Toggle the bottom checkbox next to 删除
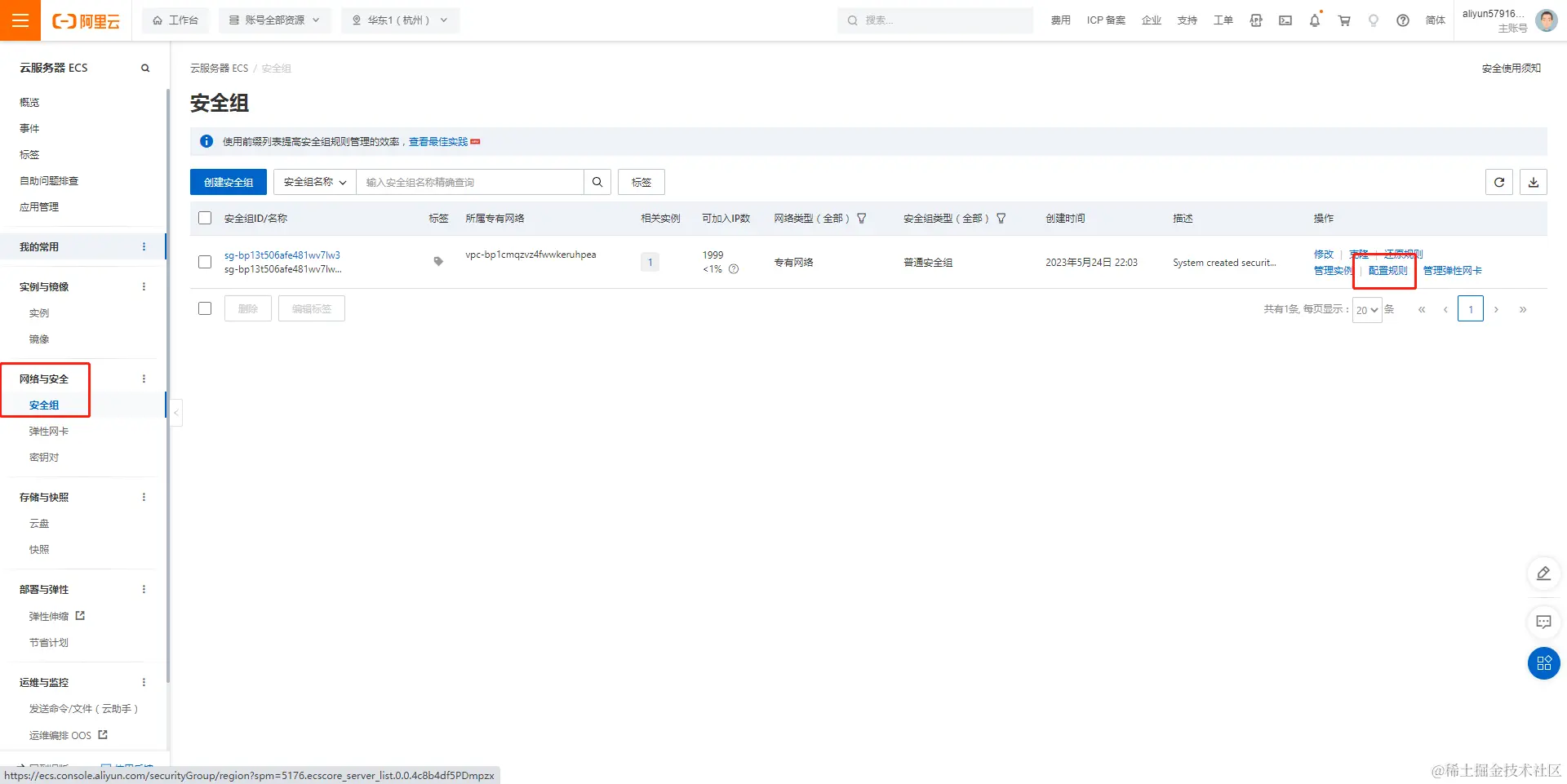This screenshot has width=1567, height=784. coord(205,308)
